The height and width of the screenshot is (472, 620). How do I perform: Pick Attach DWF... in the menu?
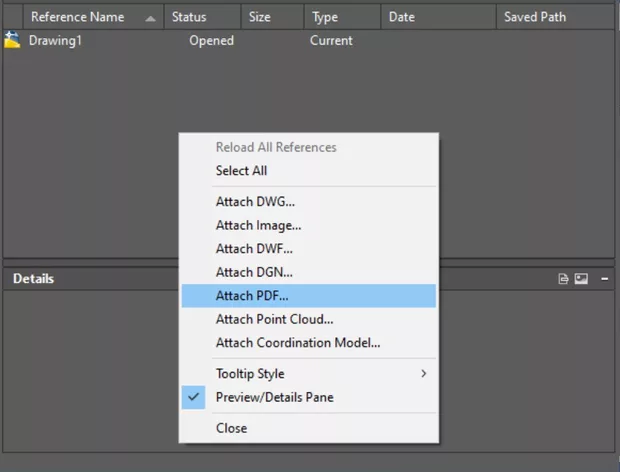pyautogui.click(x=254, y=248)
